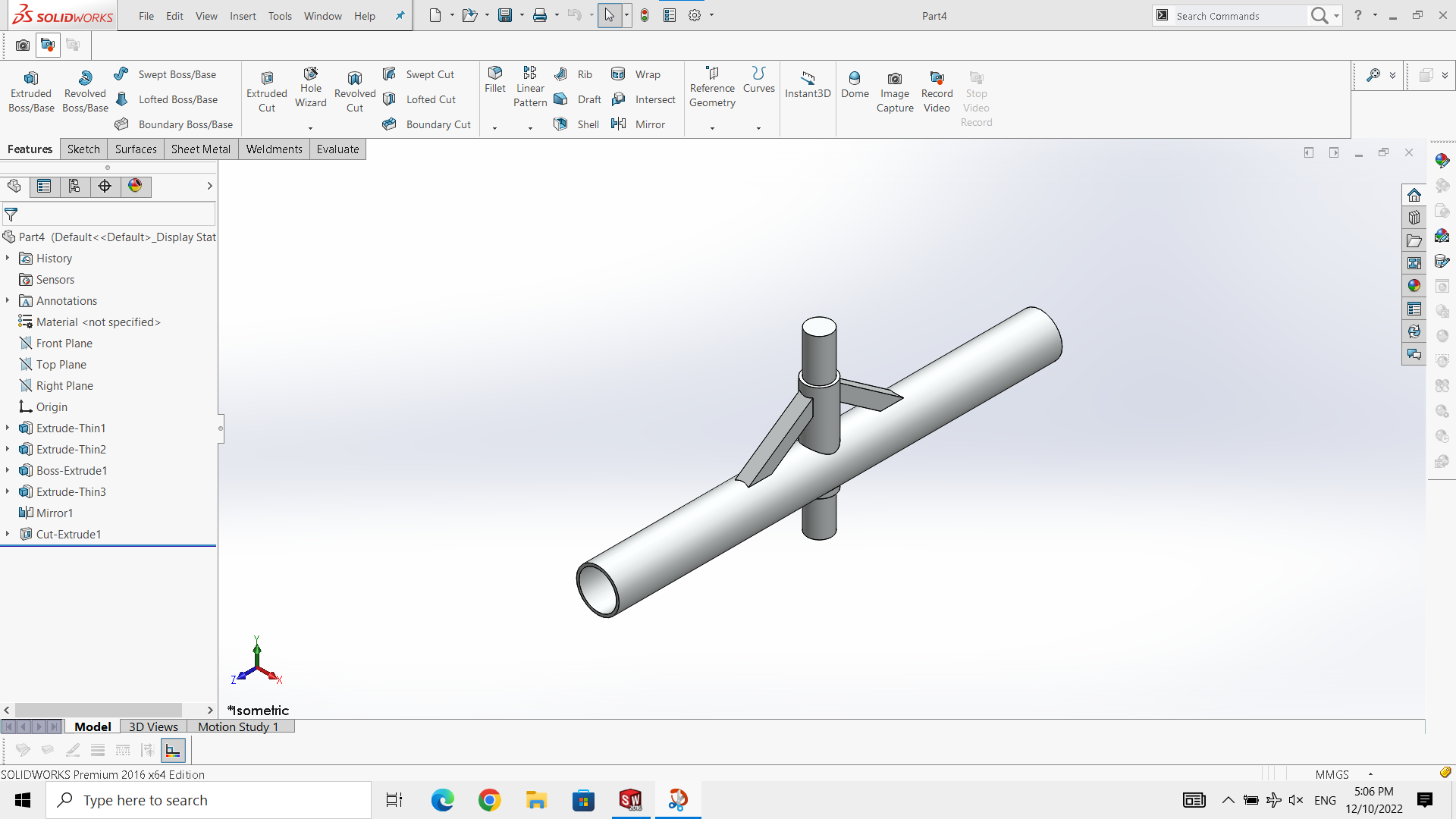Open the File menu
The height and width of the screenshot is (819, 1456).
coord(146,16)
